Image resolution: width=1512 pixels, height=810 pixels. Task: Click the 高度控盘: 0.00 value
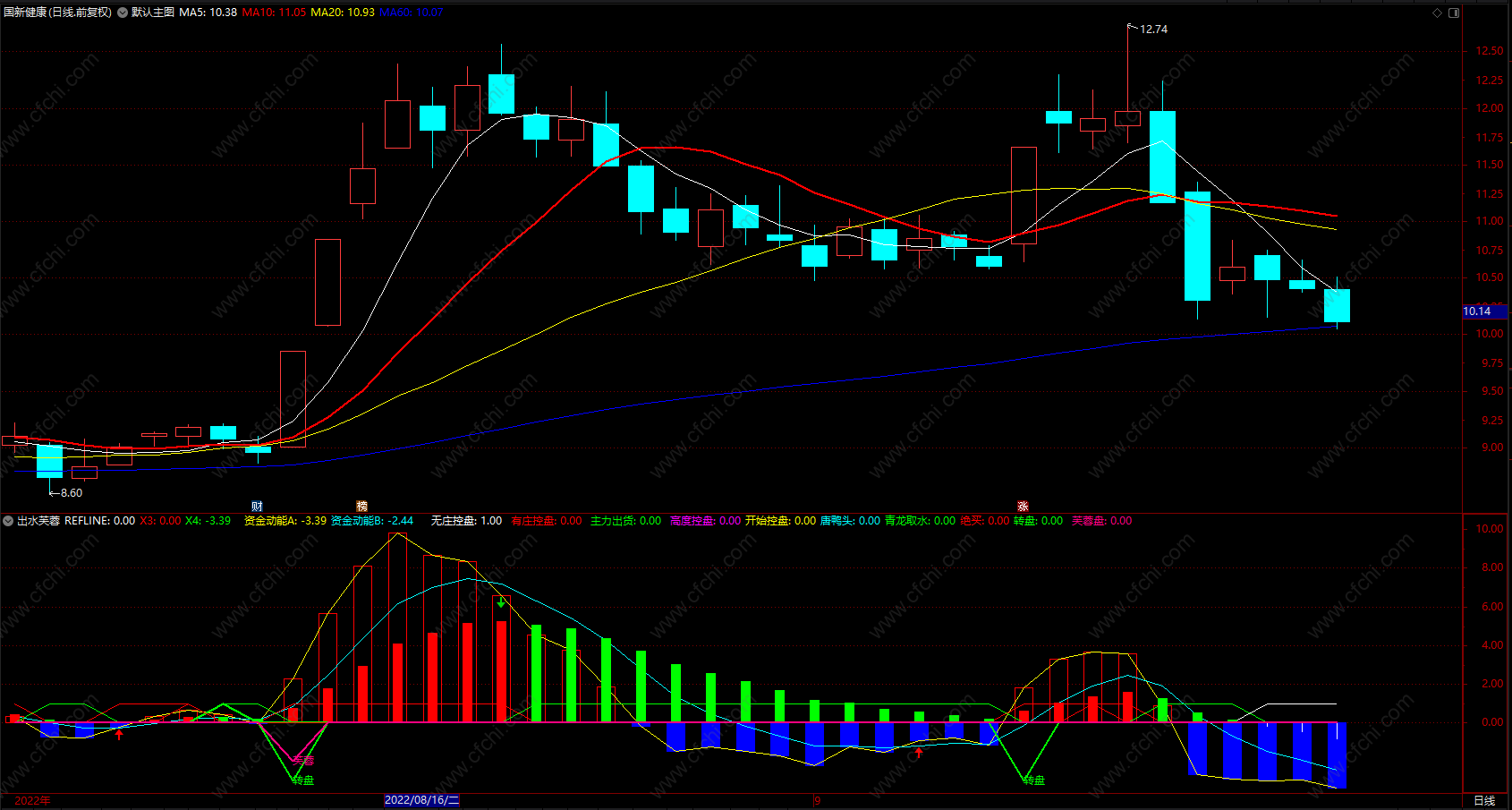tap(706, 521)
